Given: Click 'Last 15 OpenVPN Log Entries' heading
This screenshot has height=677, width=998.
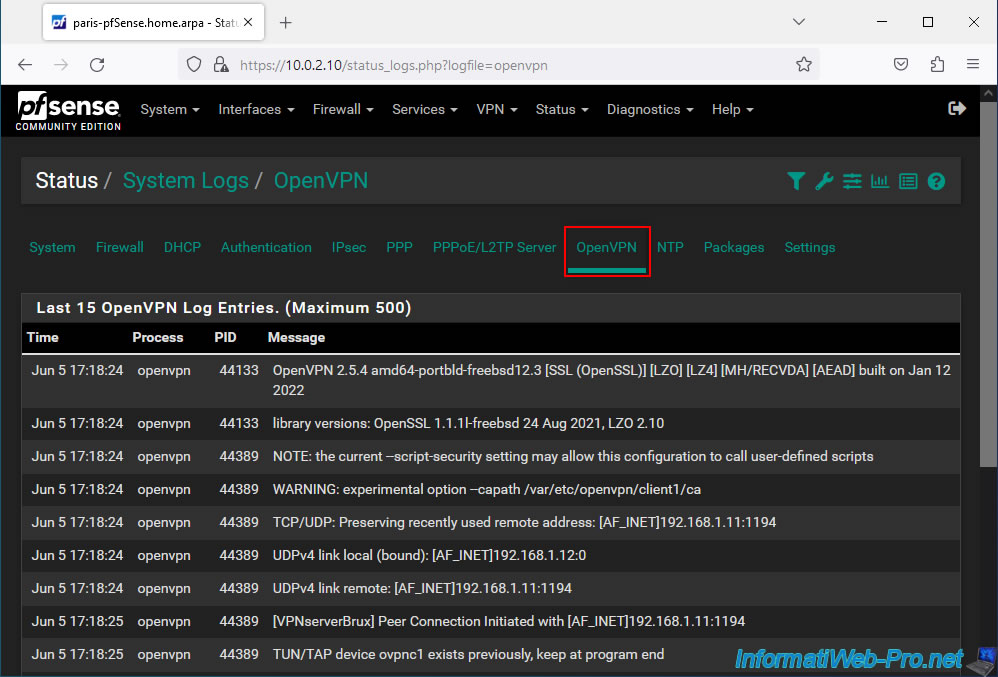Looking at the screenshot, I should coord(223,308).
